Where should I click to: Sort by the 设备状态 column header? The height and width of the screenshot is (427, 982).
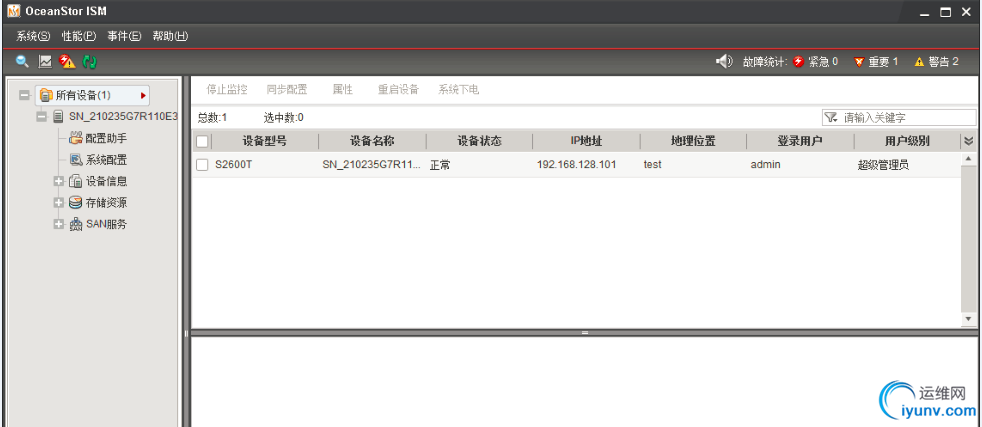pyautogui.click(x=480, y=141)
